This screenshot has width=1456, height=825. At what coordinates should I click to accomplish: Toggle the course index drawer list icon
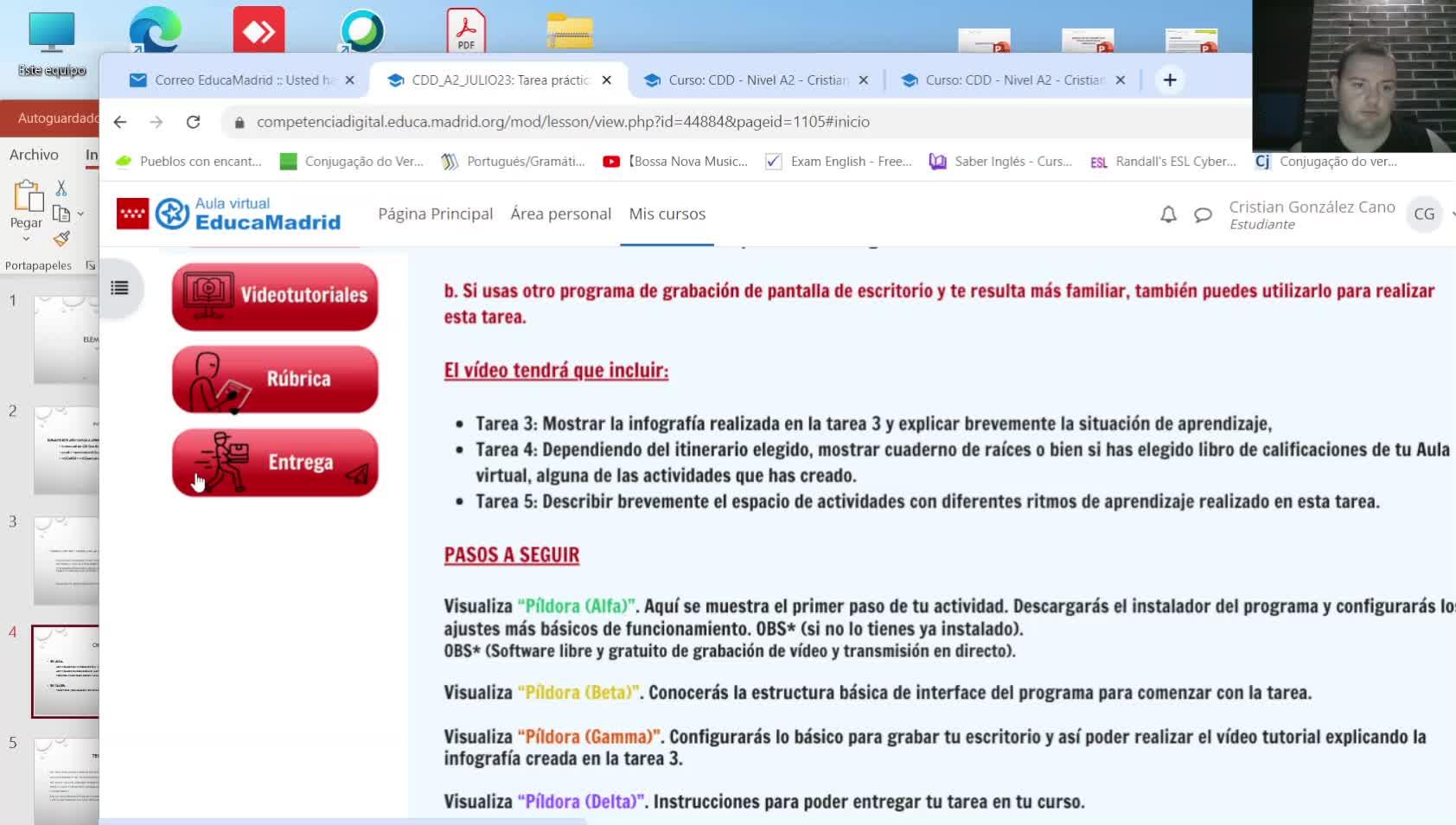coord(119,288)
